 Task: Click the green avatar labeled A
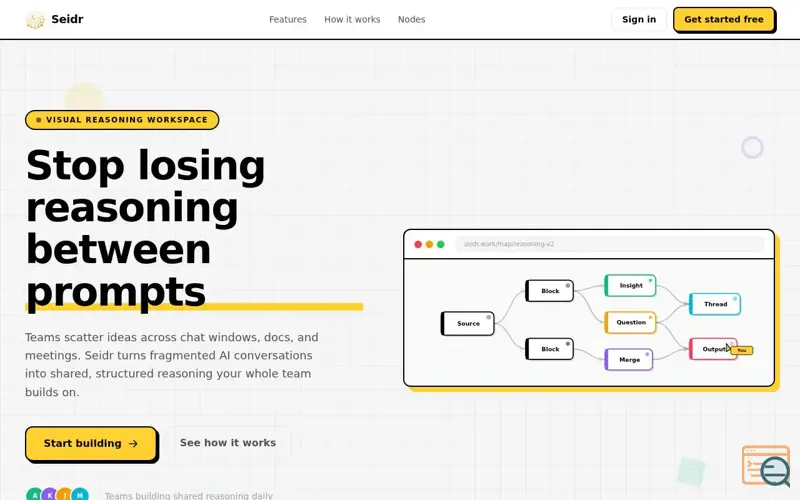[34, 495]
